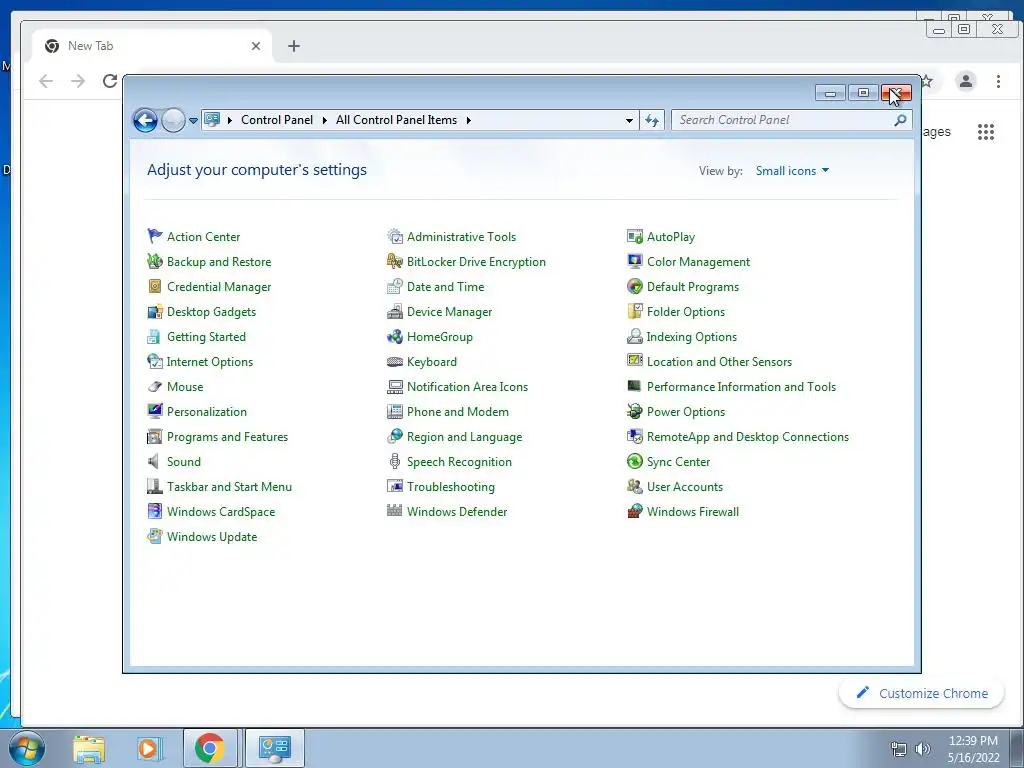The image size is (1024, 768).
Task: Open Location and Other Sensors link
Action: 719,361
